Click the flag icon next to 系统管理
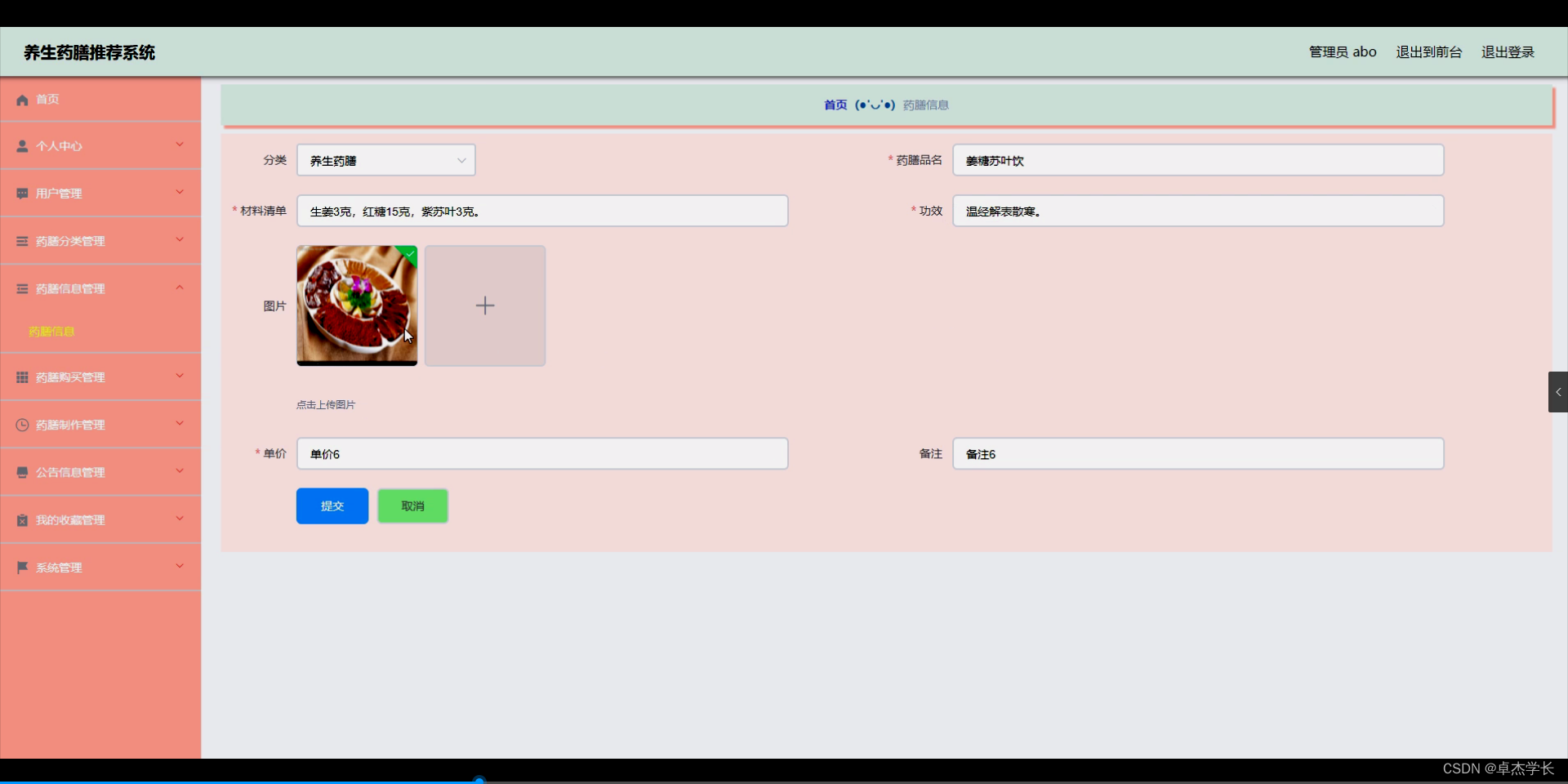Image resolution: width=1568 pixels, height=784 pixels. 22,568
